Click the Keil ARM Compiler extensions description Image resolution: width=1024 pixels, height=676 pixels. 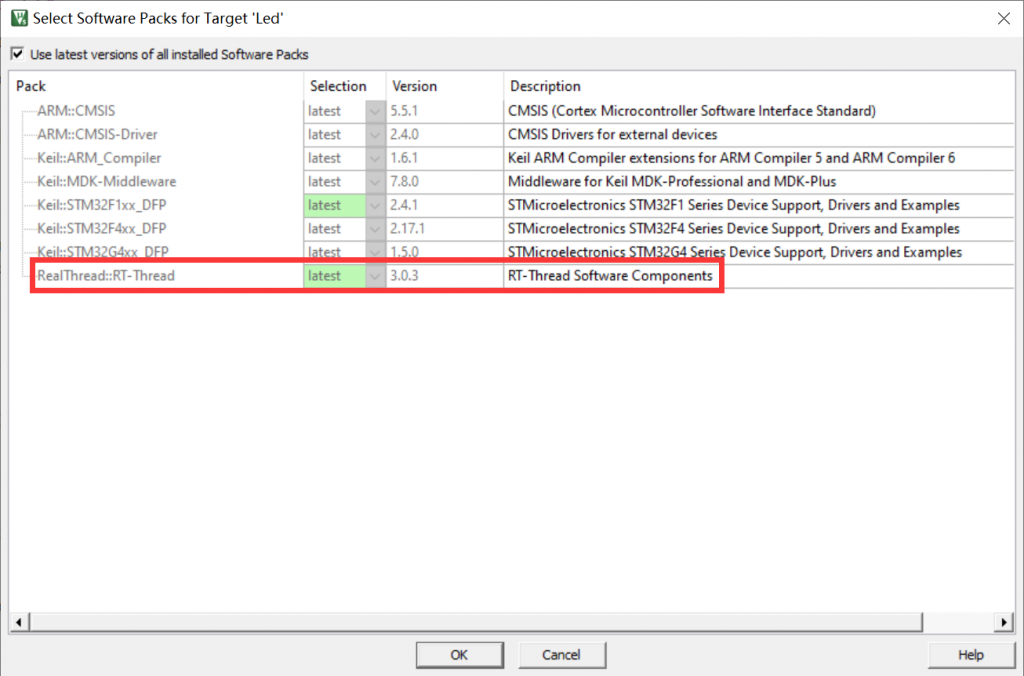[x=731, y=158]
